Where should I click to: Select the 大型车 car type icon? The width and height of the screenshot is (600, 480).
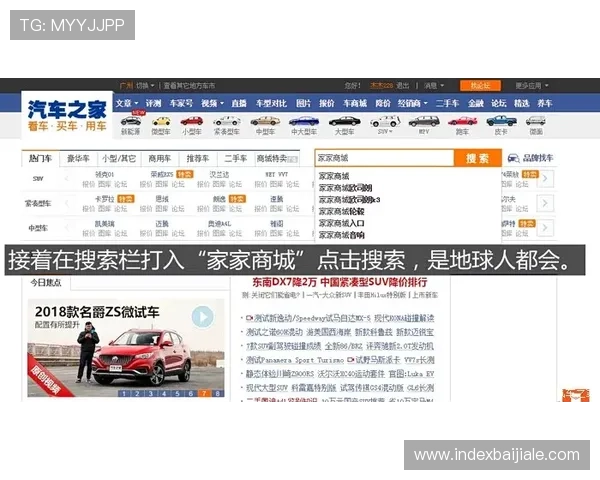click(x=344, y=122)
